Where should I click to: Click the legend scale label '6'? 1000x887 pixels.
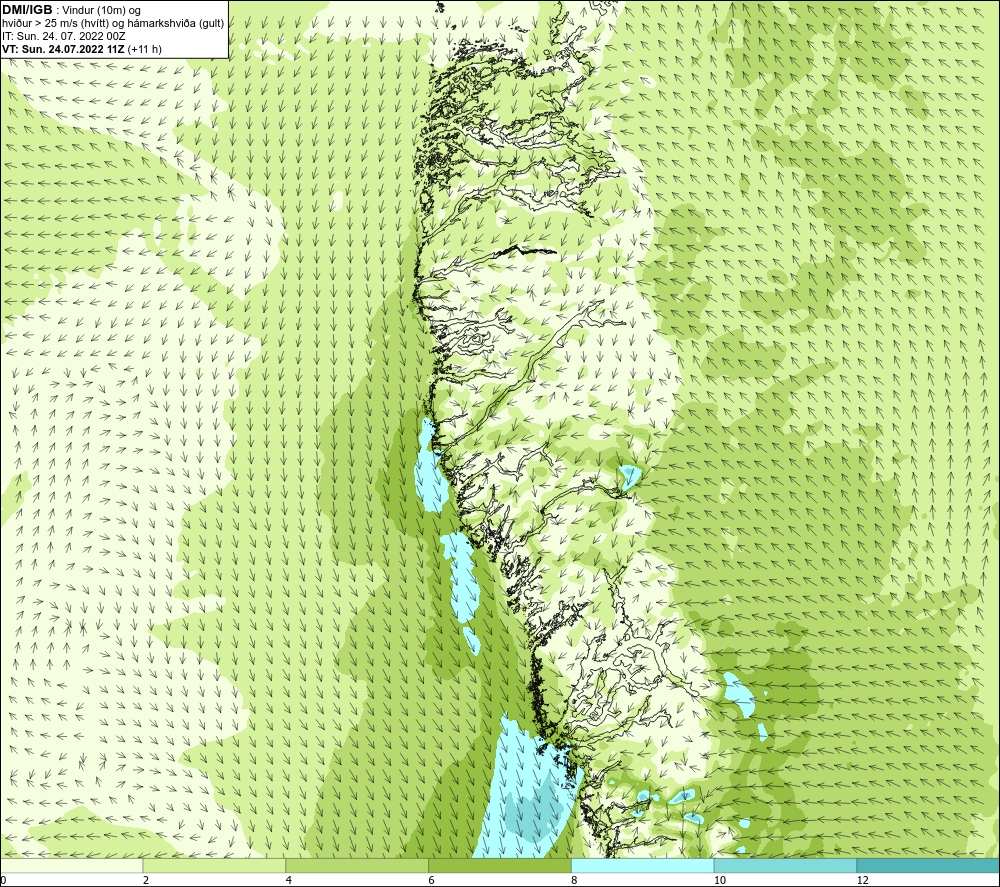[431, 880]
